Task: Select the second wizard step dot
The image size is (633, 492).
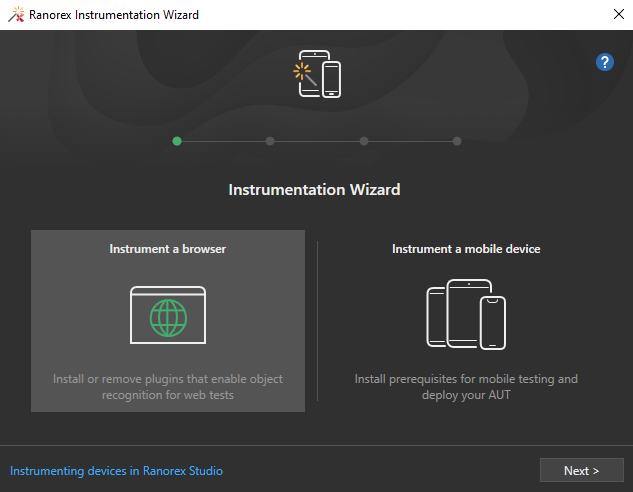Action: click(270, 141)
